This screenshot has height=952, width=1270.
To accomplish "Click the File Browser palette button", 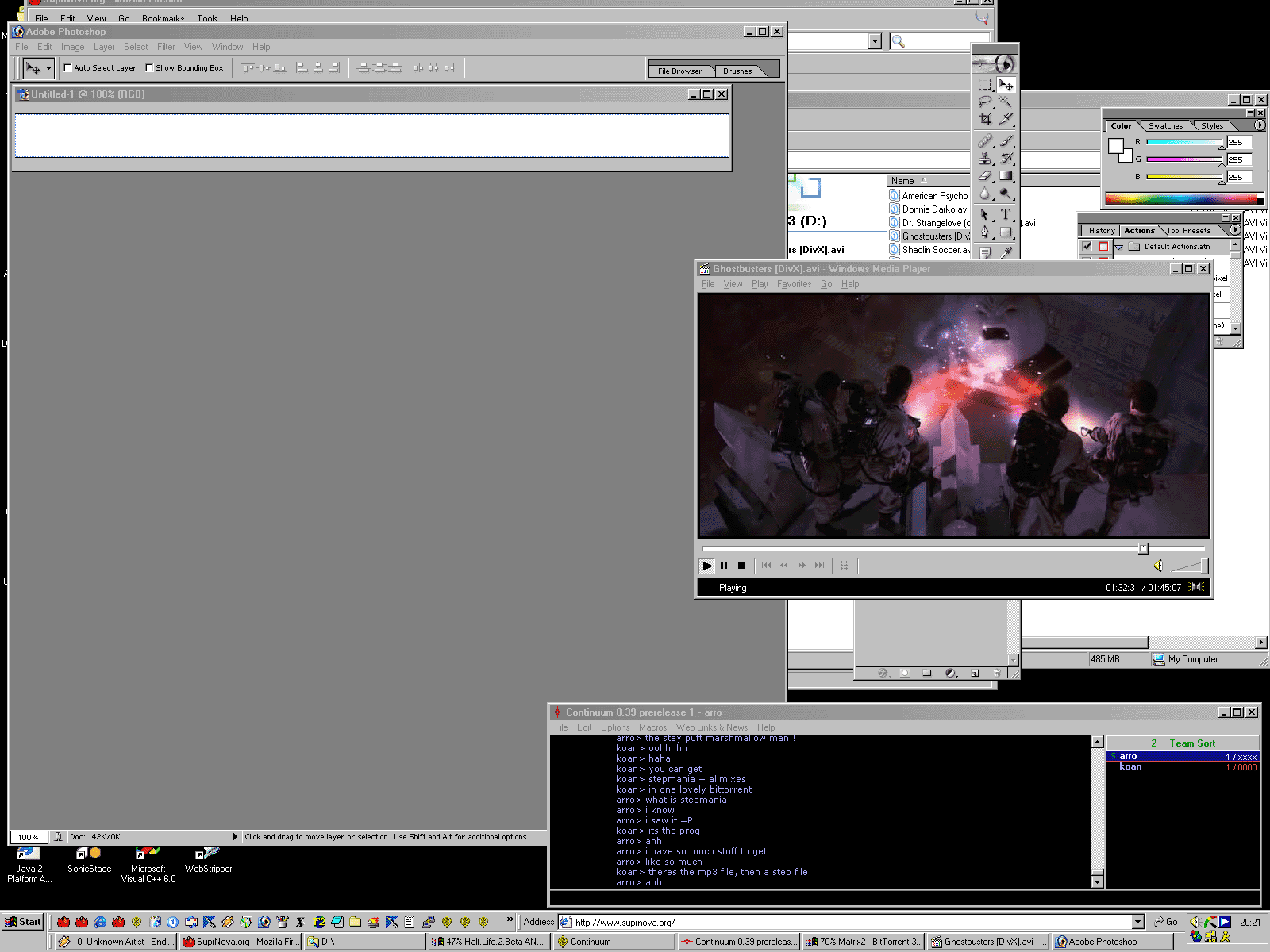I will (x=679, y=71).
